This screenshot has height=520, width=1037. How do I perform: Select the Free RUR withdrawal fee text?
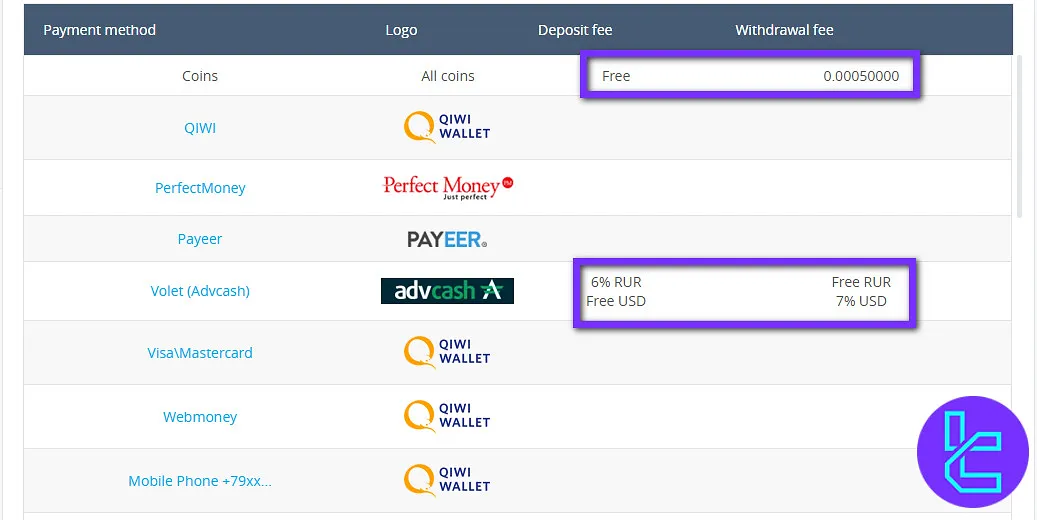[861, 282]
